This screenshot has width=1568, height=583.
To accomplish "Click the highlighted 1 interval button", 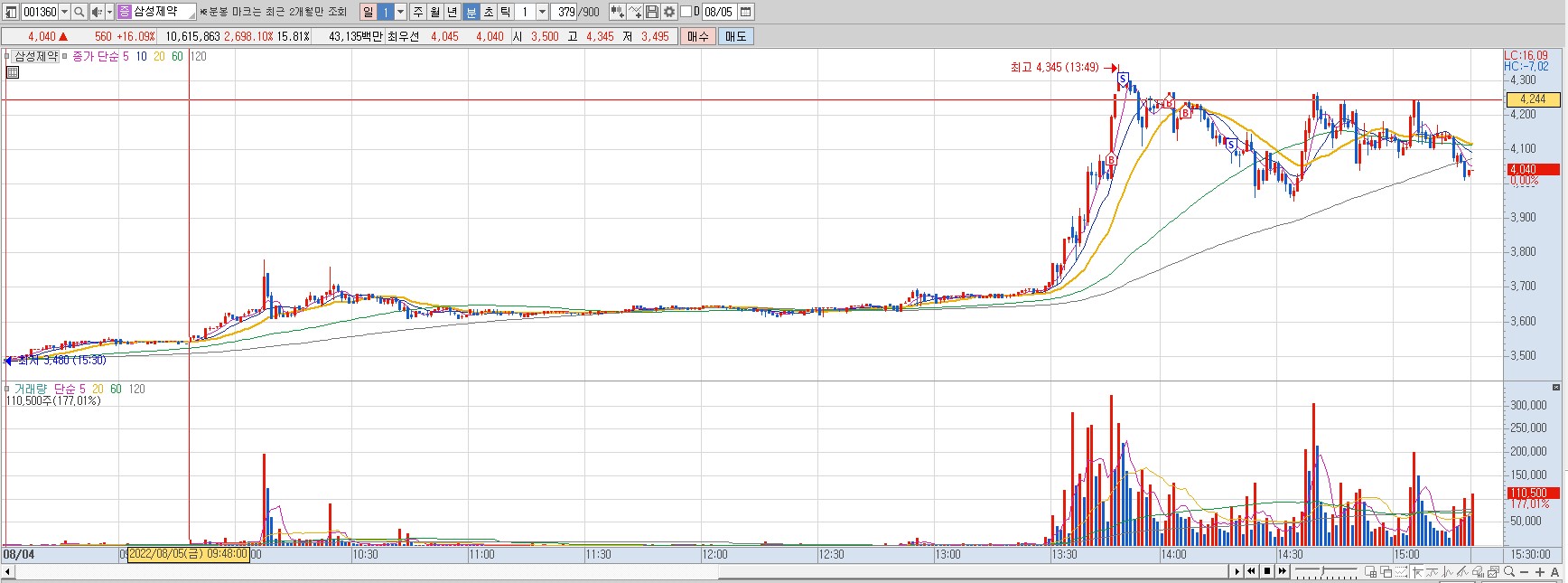I will [x=386, y=12].
